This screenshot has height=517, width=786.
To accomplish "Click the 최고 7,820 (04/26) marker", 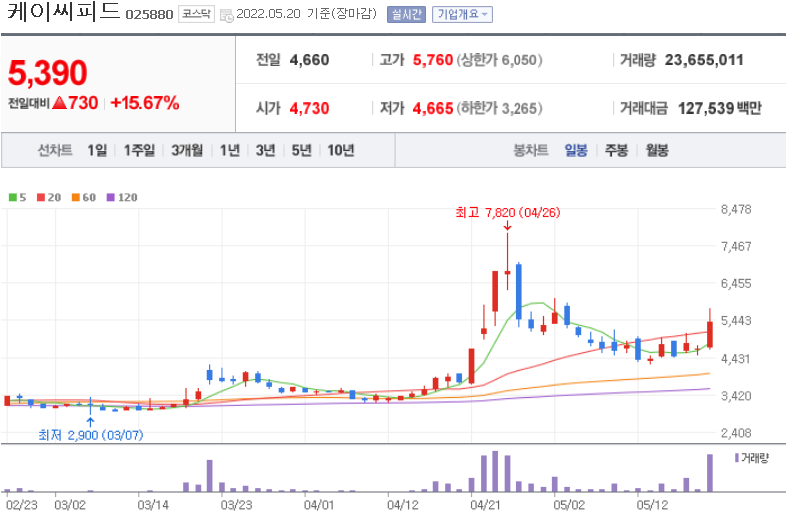I will pos(508,213).
